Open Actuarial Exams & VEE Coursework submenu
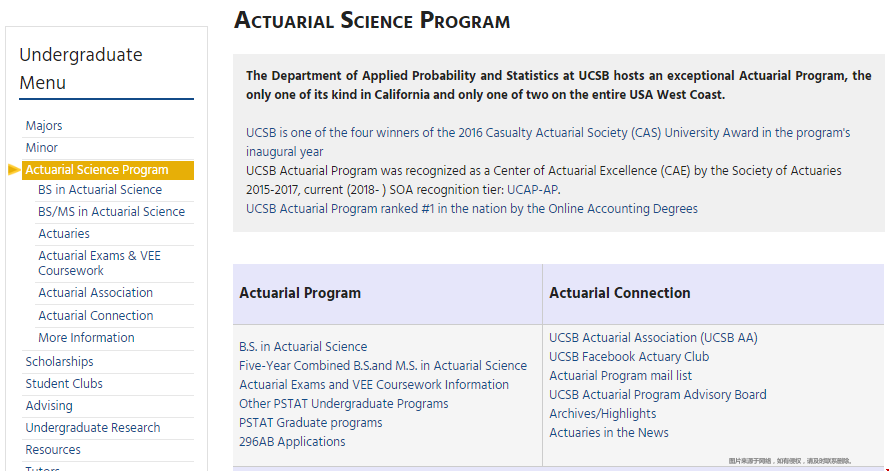889x471 pixels. 99,263
